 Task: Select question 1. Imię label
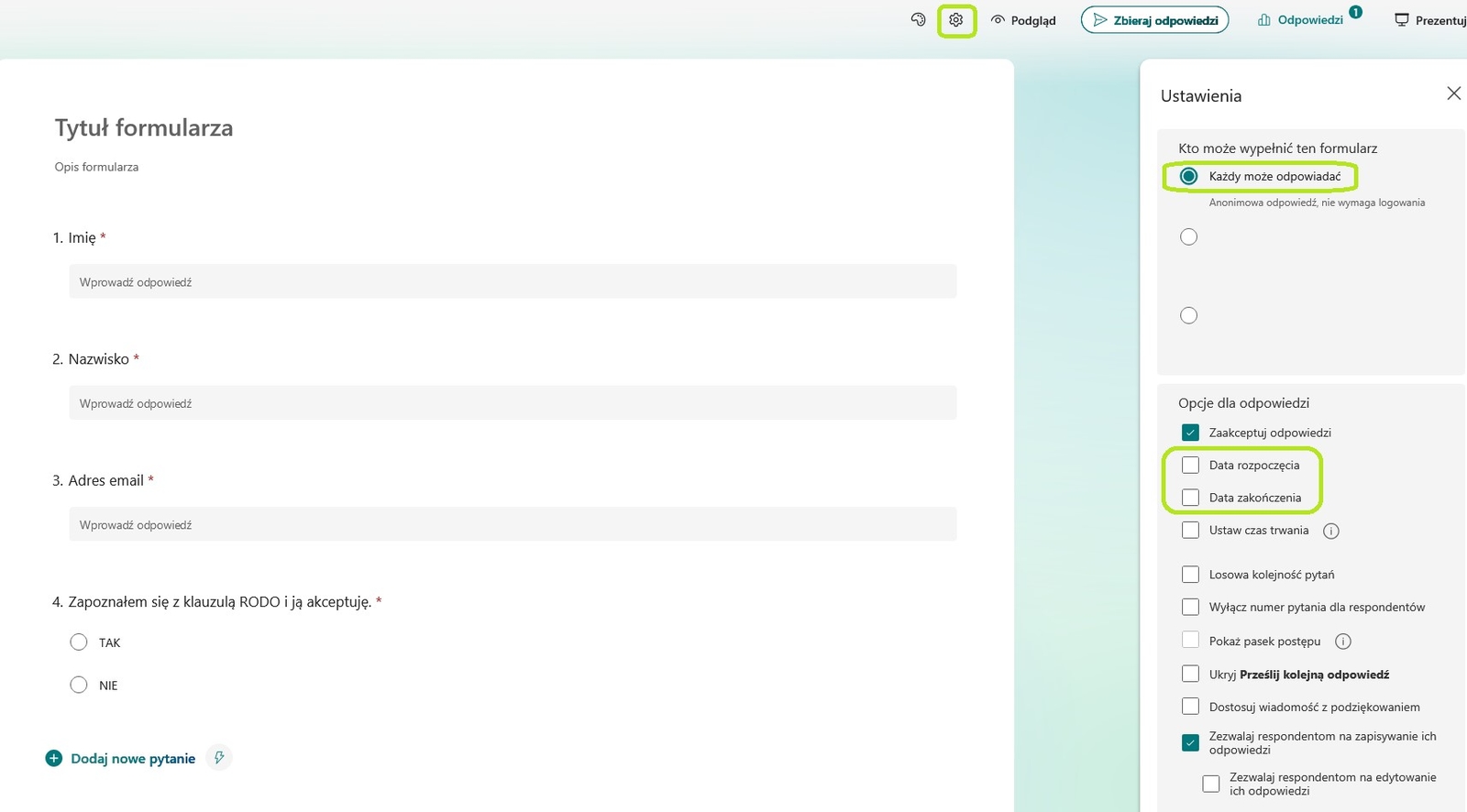[79, 238]
